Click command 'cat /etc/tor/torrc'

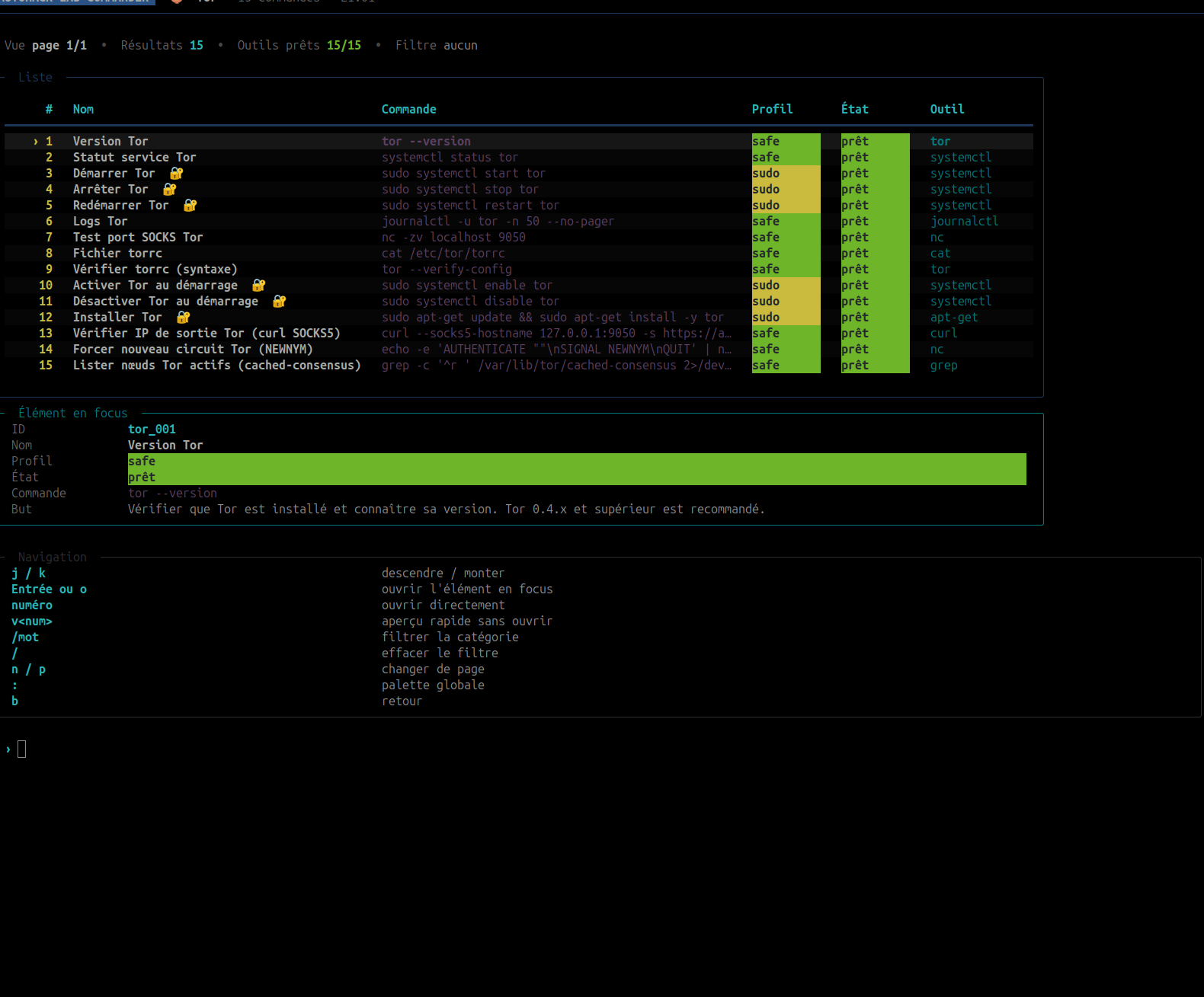[x=443, y=253]
